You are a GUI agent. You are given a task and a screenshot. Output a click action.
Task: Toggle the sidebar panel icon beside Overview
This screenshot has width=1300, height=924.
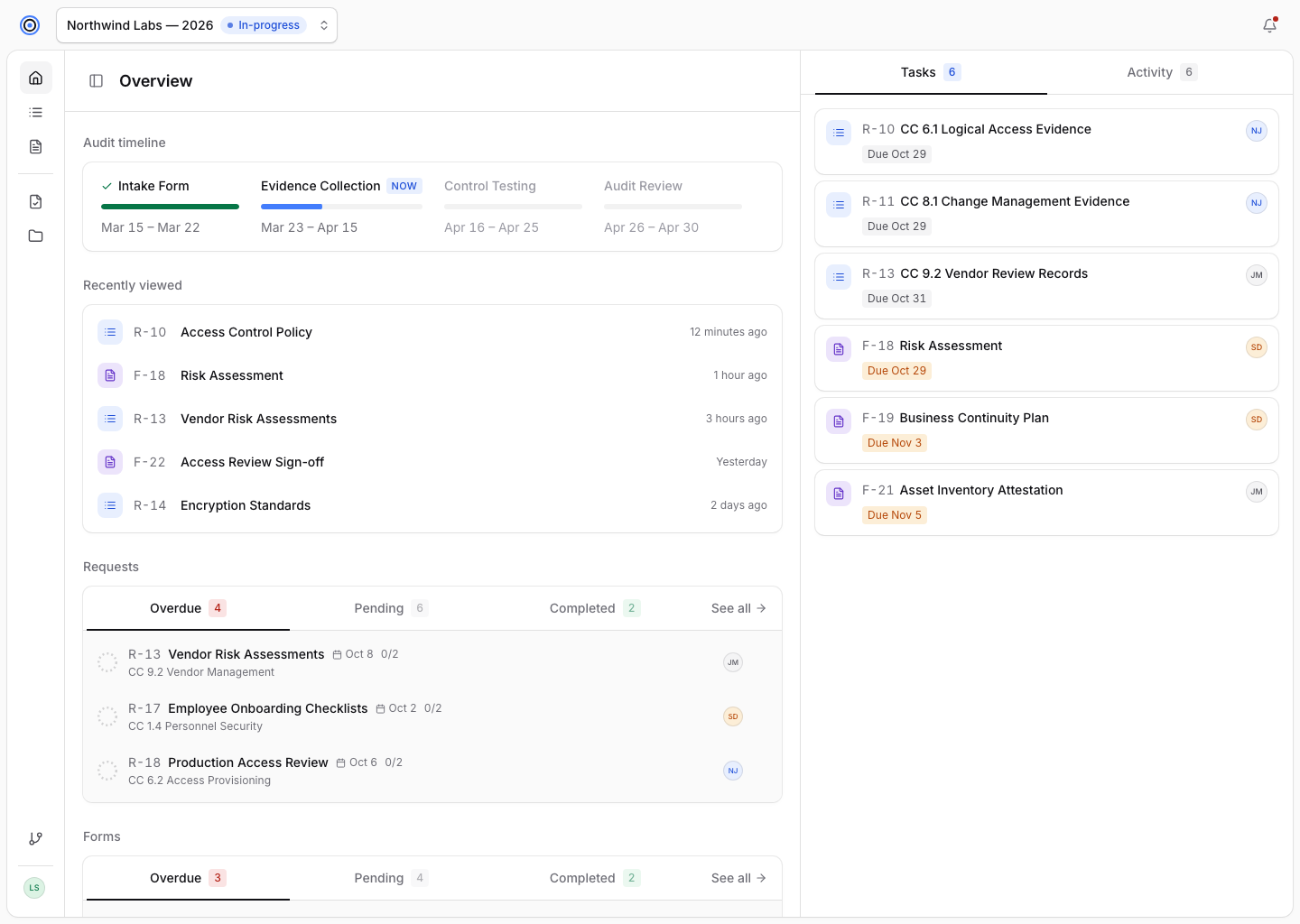[96, 81]
